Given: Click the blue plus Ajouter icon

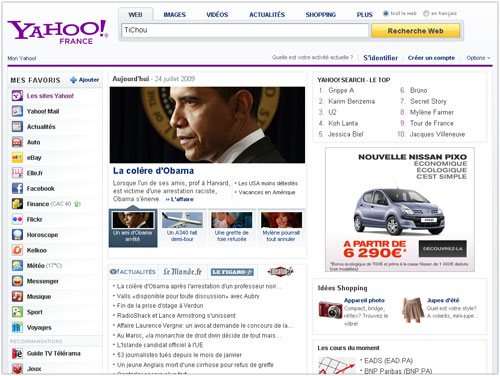Looking at the screenshot, I should (73, 80).
